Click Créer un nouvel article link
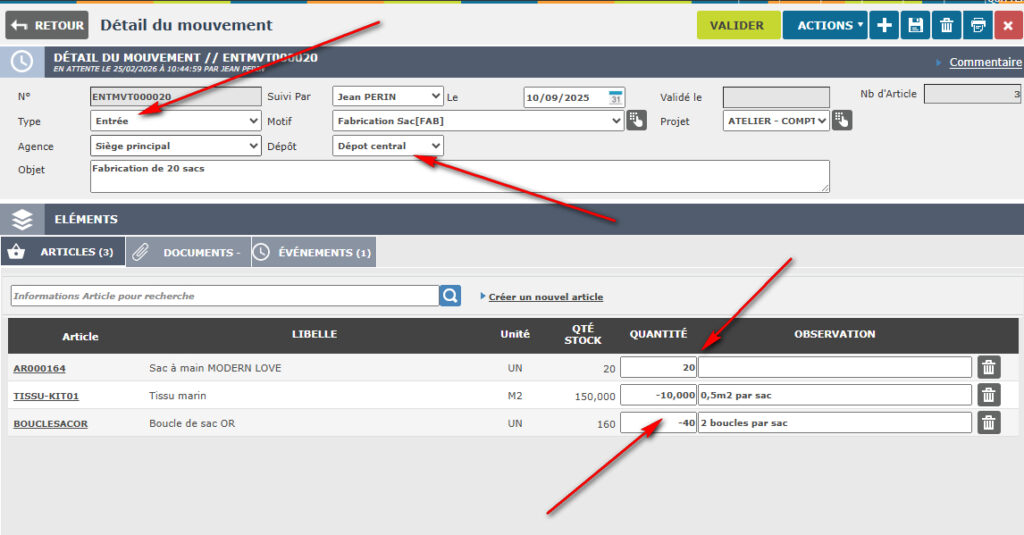The width and height of the screenshot is (1024, 535). click(x=545, y=297)
